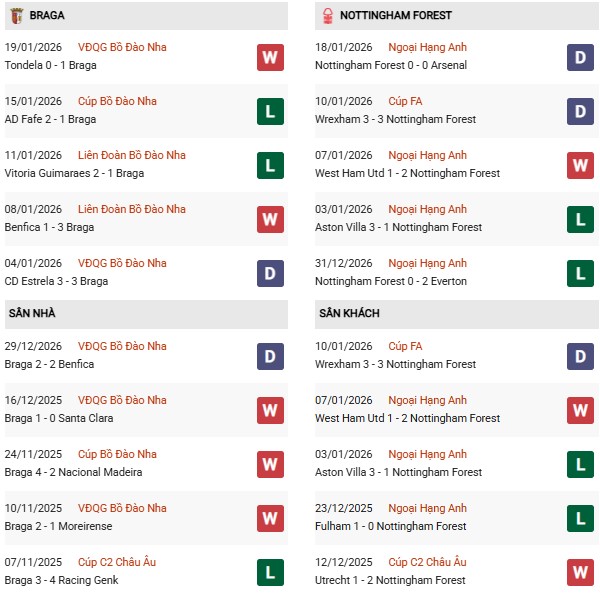This screenshot has height=593, width=600.
Task: Click the Braga club crest icon
Action: point(16,15)
